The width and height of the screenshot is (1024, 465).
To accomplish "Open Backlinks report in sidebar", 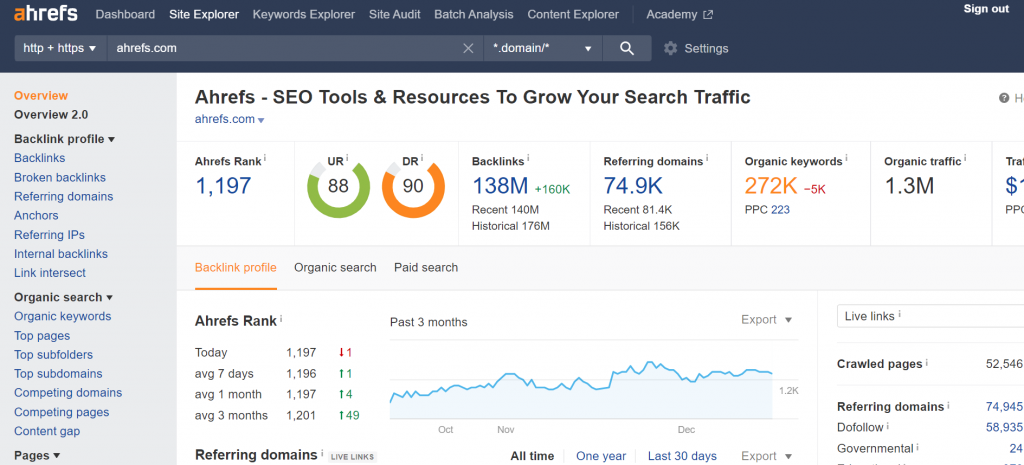I will point(40,158).
